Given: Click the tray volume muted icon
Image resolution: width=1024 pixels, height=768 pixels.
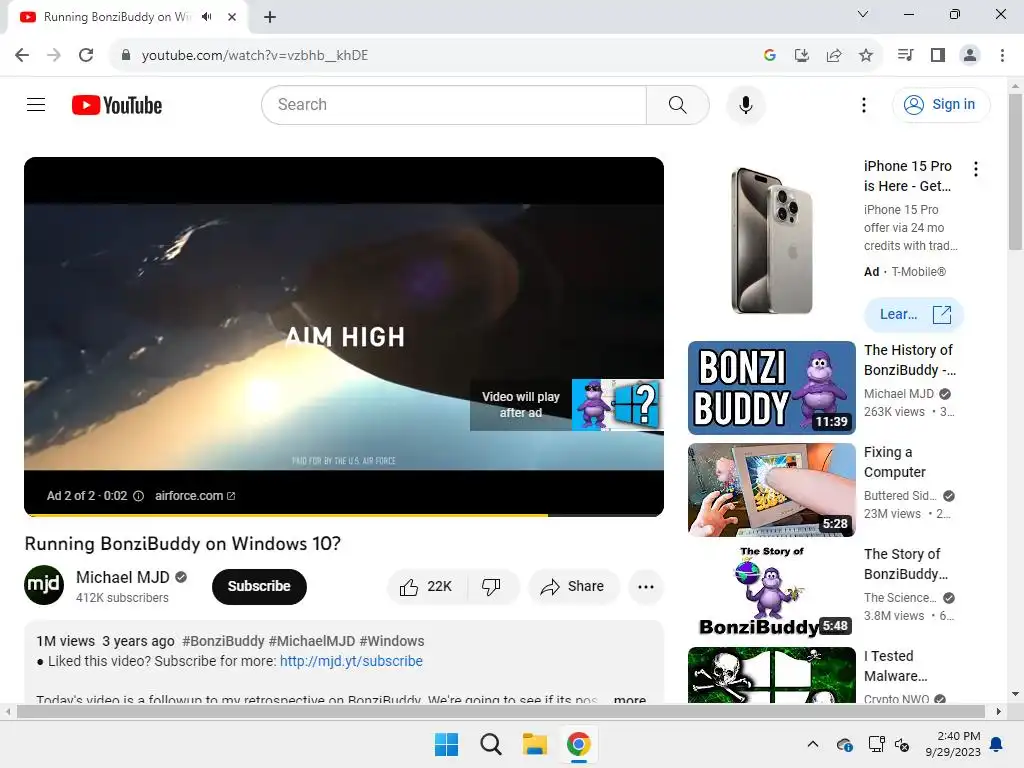Looking at the screenshot, I should [902, 744].
